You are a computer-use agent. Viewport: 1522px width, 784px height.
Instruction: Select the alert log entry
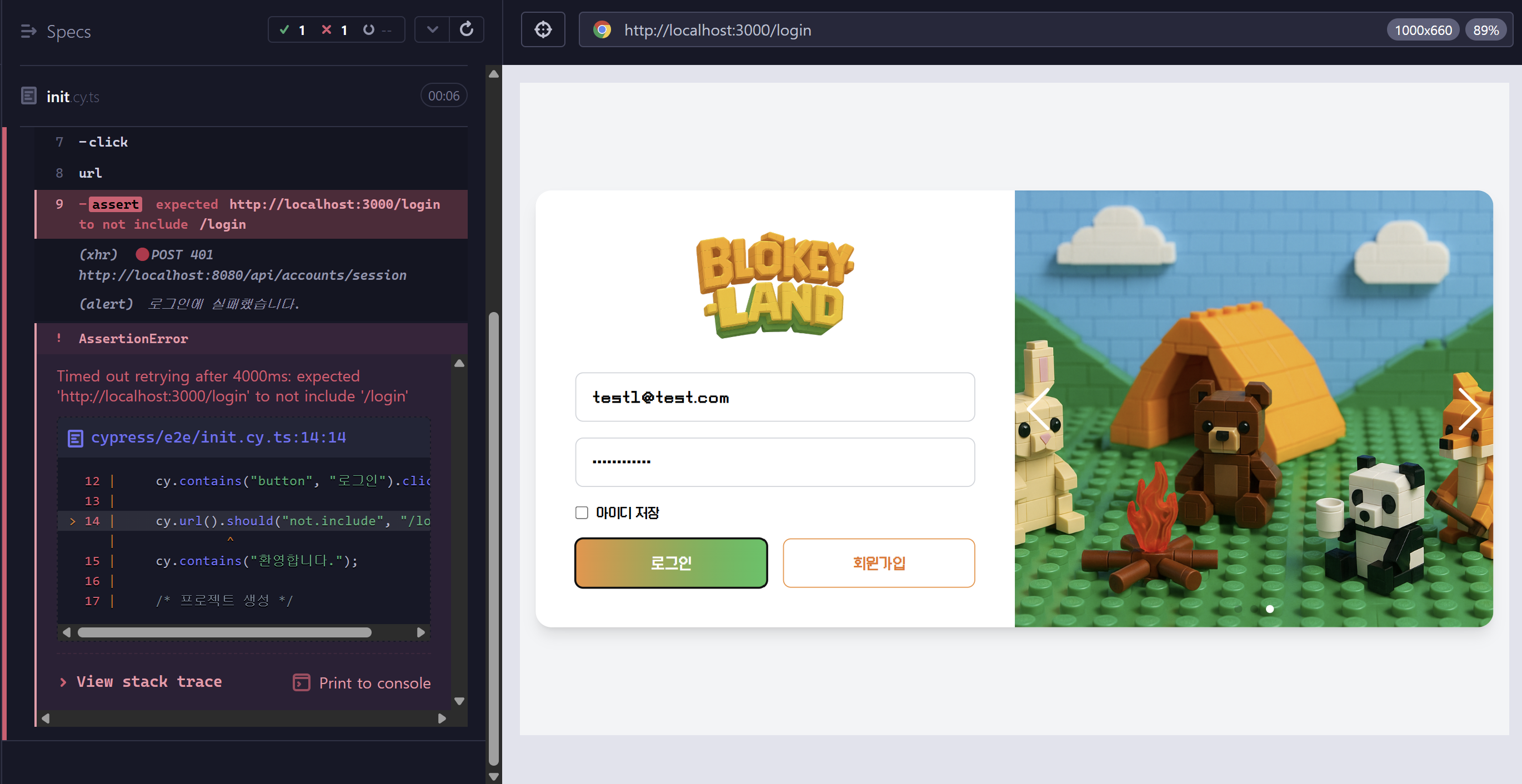point(251,304)
